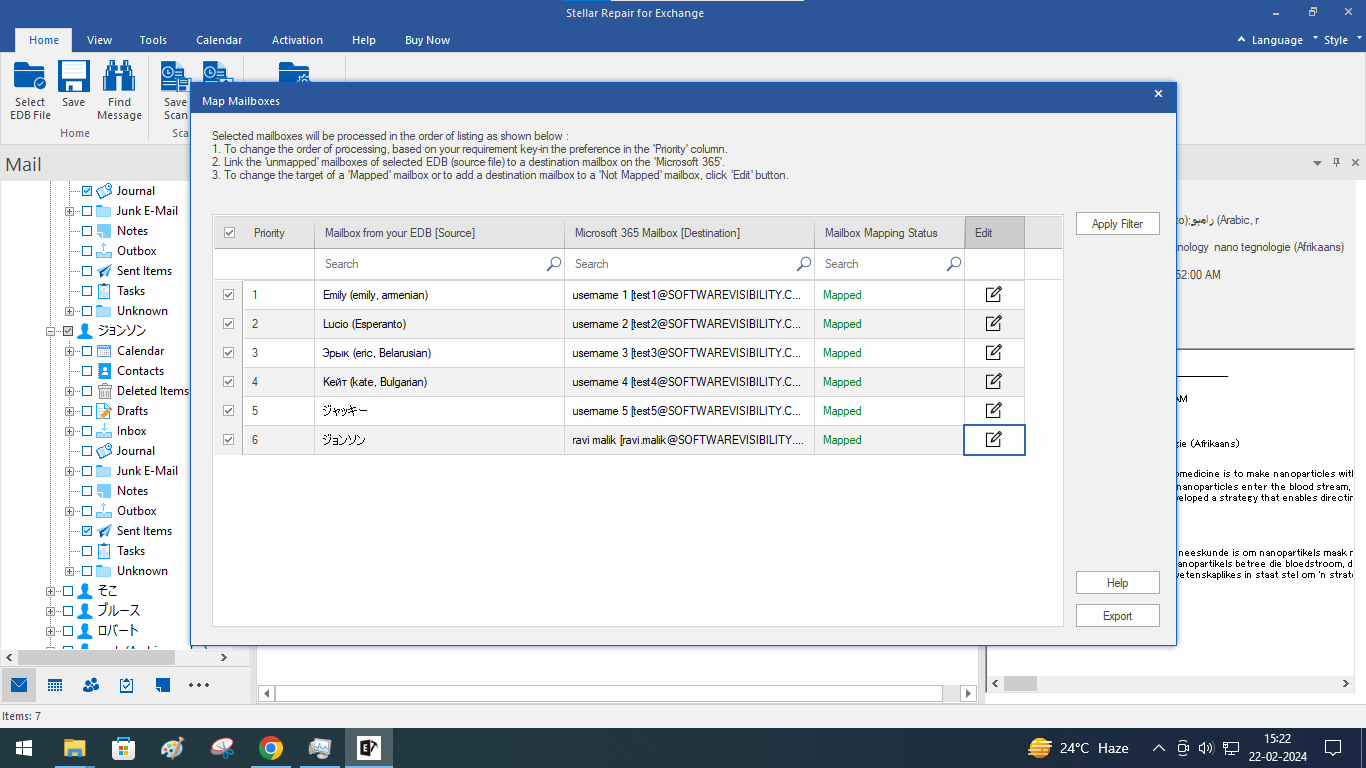The image size is (1366, 768).
Task: Uncheck the checkbox for the priority 6 row
Action: [229, 440]
